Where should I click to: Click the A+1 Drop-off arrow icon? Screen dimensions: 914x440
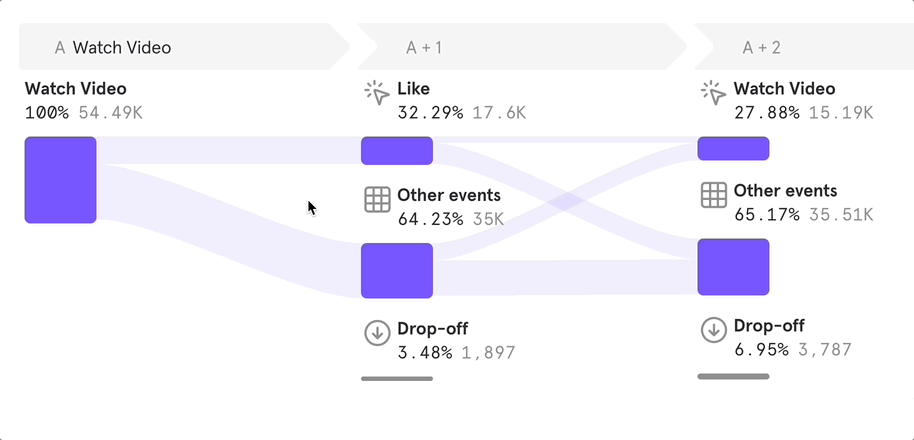pos(377,333)
